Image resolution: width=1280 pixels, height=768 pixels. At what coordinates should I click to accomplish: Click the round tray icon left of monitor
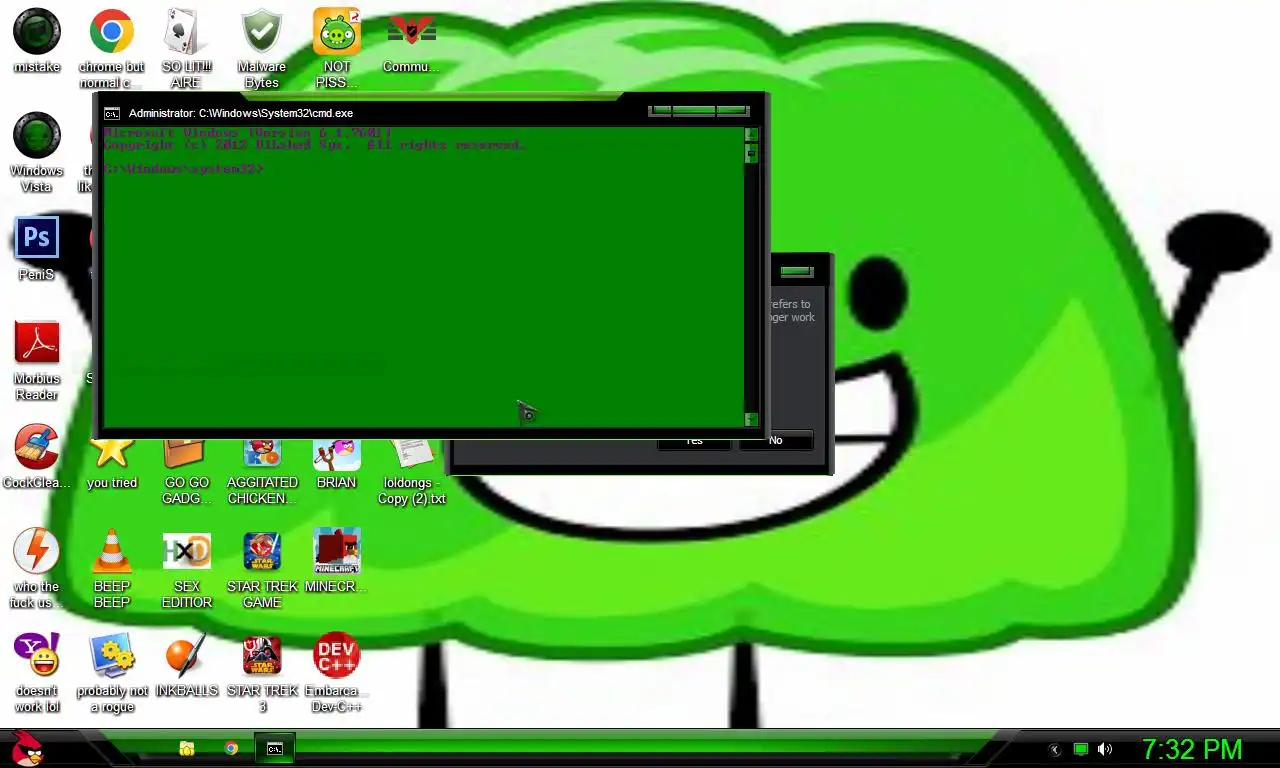coord(1054,749)
